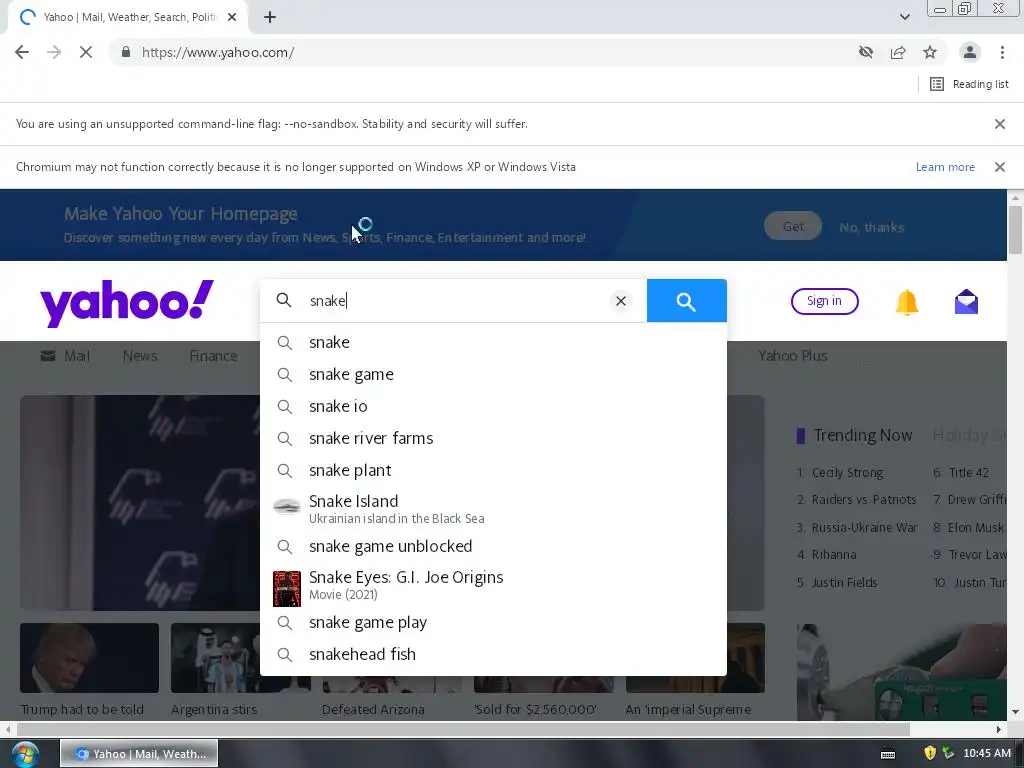The height and width of the screenshot is (768, 1024).
Task: Open Mail in the Yahoo navigation bar
Action: point(65,356)
